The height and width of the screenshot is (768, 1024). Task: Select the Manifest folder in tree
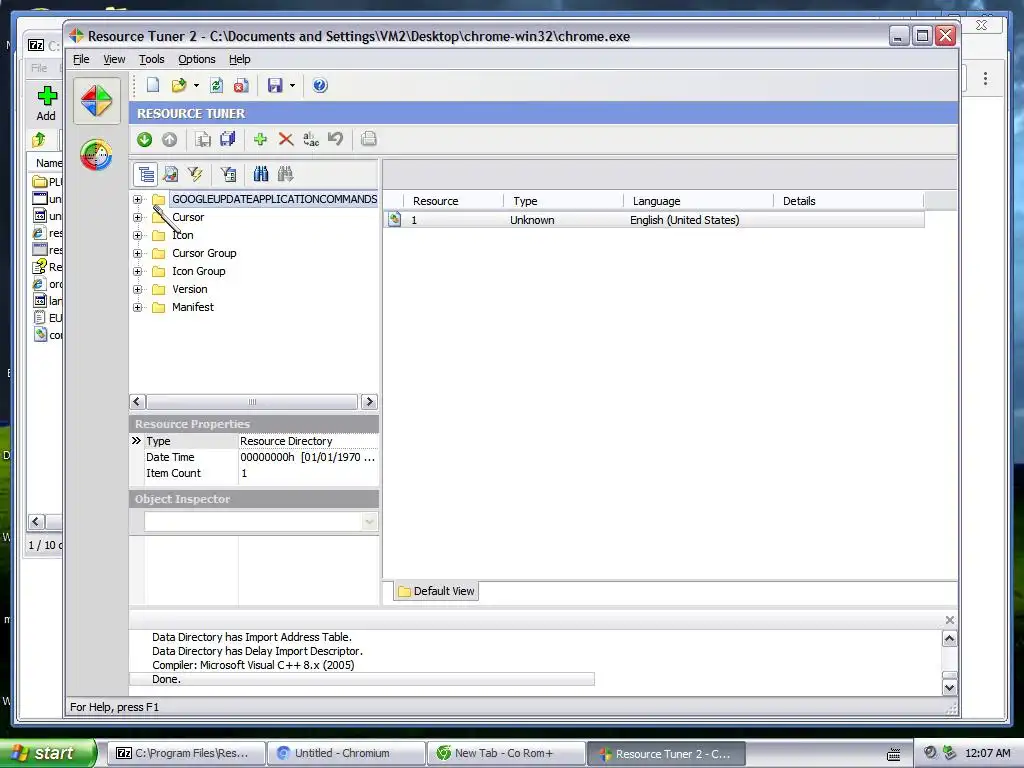pyautogui.click(x=193, y=307)
